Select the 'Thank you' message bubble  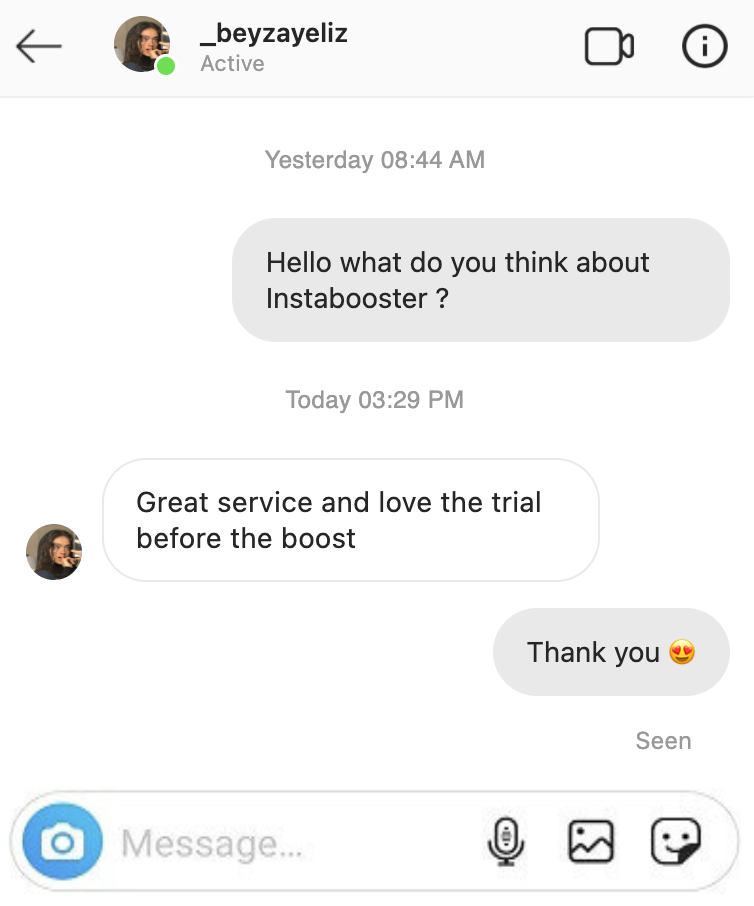click(611, 652)
